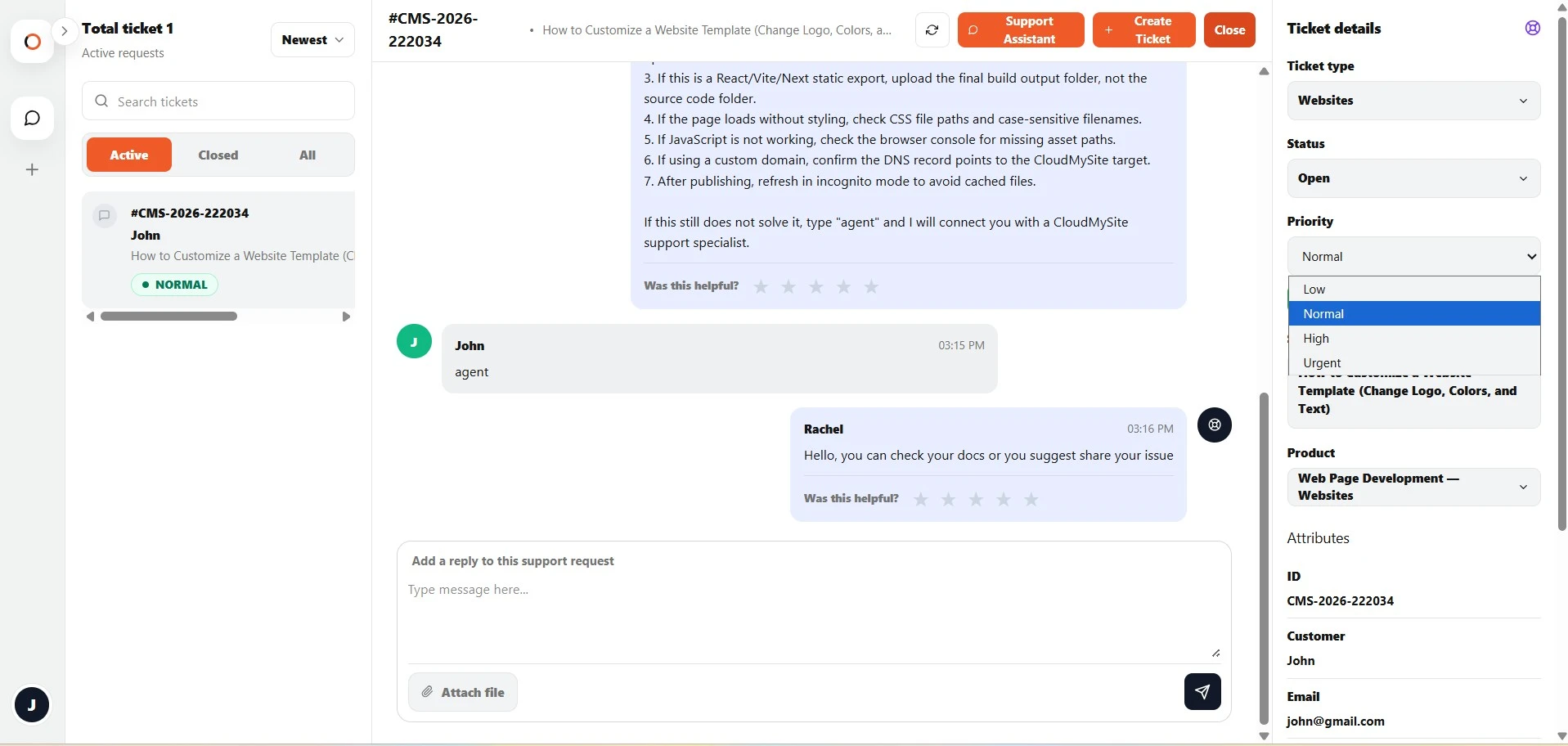Give first star on the bot answer
The image size is (1568, 746).
coord(761,287)
